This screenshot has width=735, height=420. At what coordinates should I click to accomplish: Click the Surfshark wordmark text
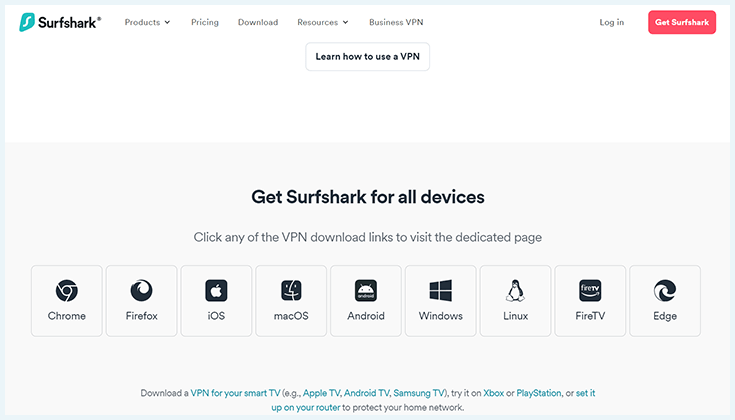pos(69,22)
